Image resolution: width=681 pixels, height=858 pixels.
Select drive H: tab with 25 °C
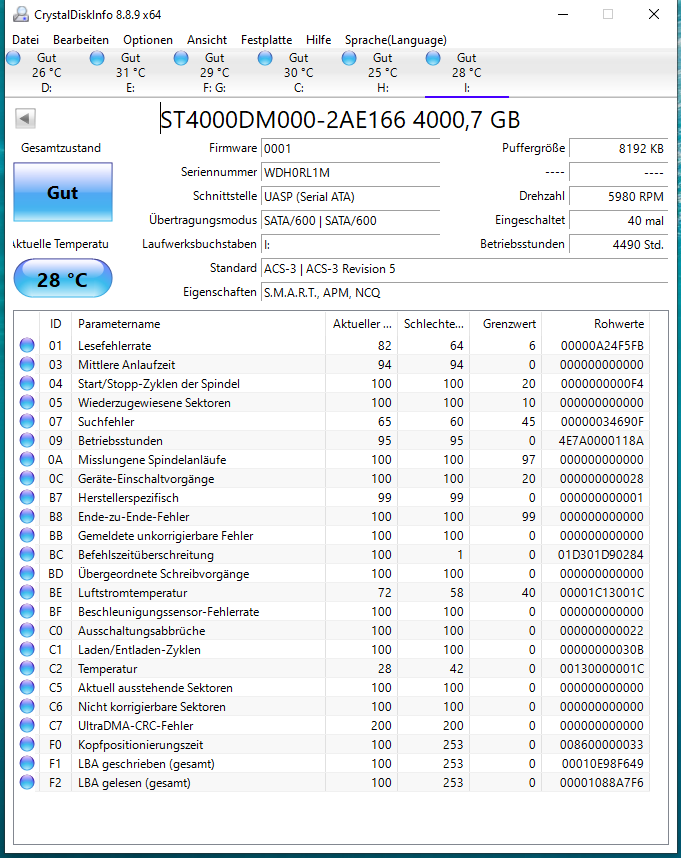click(x=382, y=73)
